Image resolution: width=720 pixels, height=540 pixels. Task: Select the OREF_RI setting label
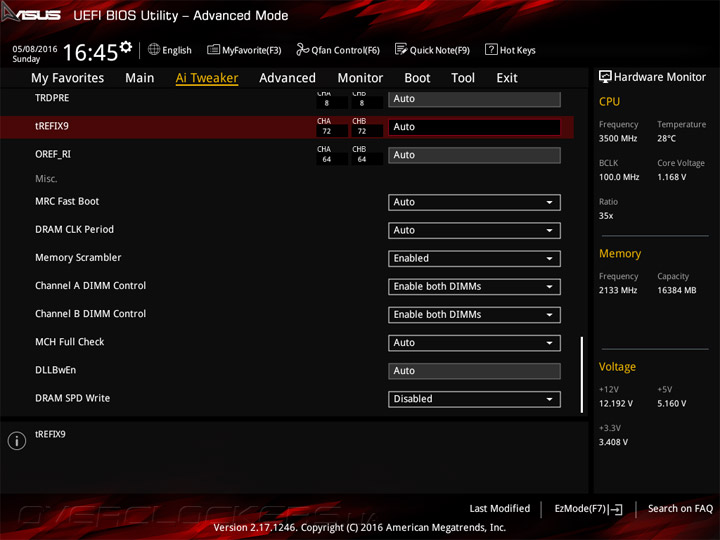pos(53,154)
